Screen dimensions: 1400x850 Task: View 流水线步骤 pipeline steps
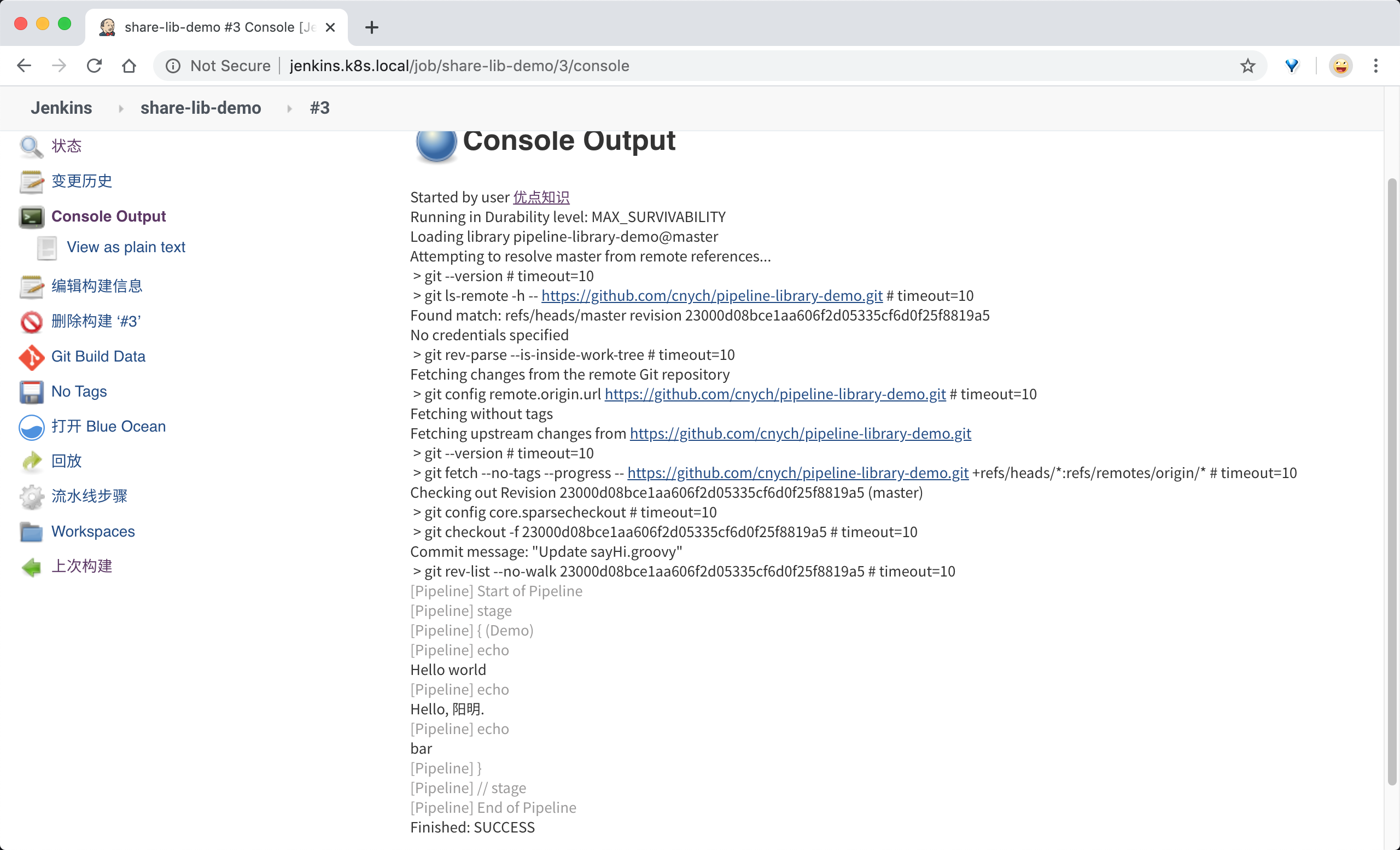point(89,496)
